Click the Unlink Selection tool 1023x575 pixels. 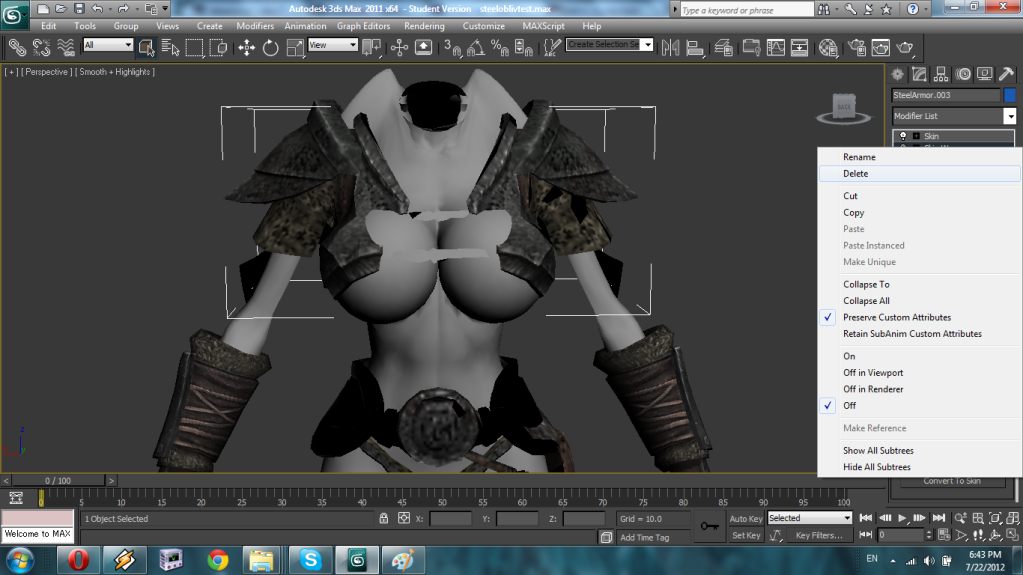(x=41, y=48)
